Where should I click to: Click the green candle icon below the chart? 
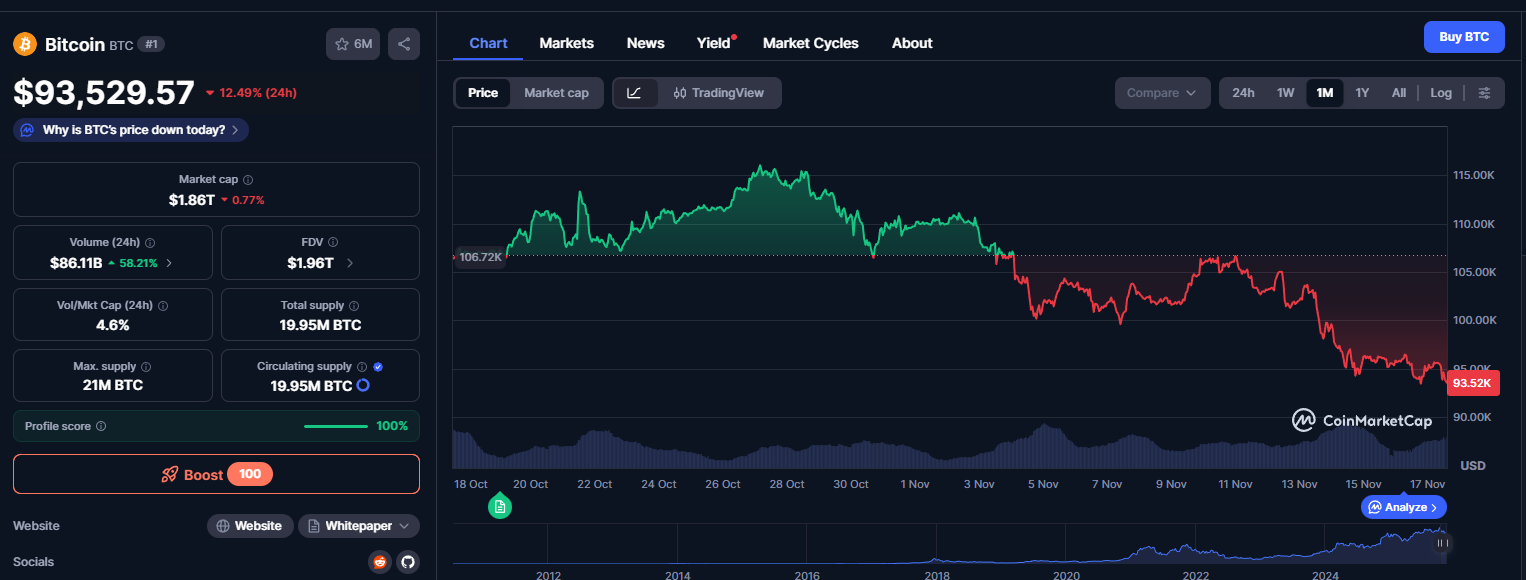499,507
